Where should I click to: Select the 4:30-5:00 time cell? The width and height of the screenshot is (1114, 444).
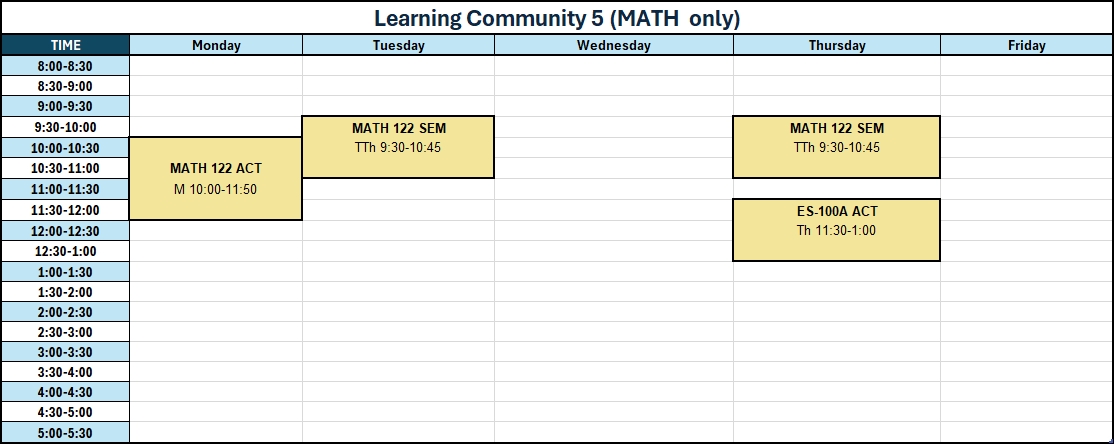(65, 412)
